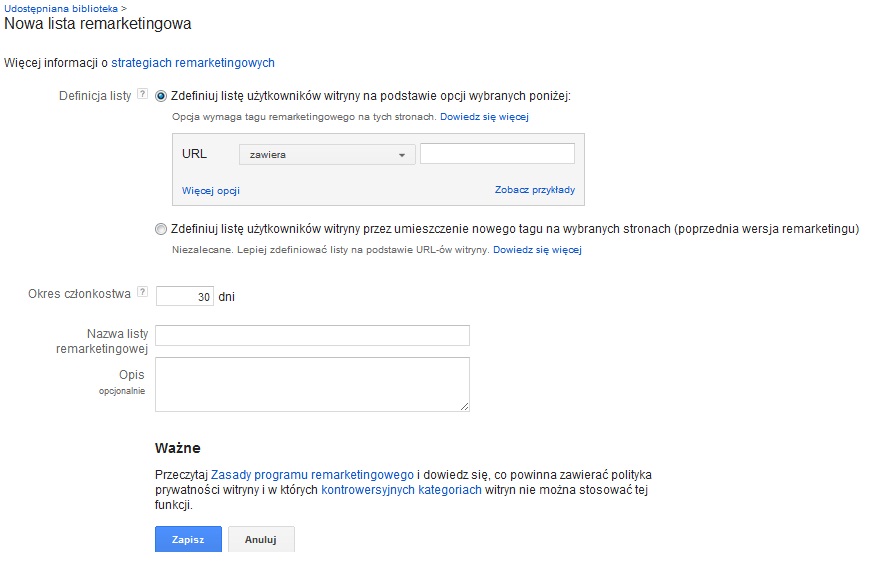Open the URL condition dropdown showing zawiera

[327, 154]
